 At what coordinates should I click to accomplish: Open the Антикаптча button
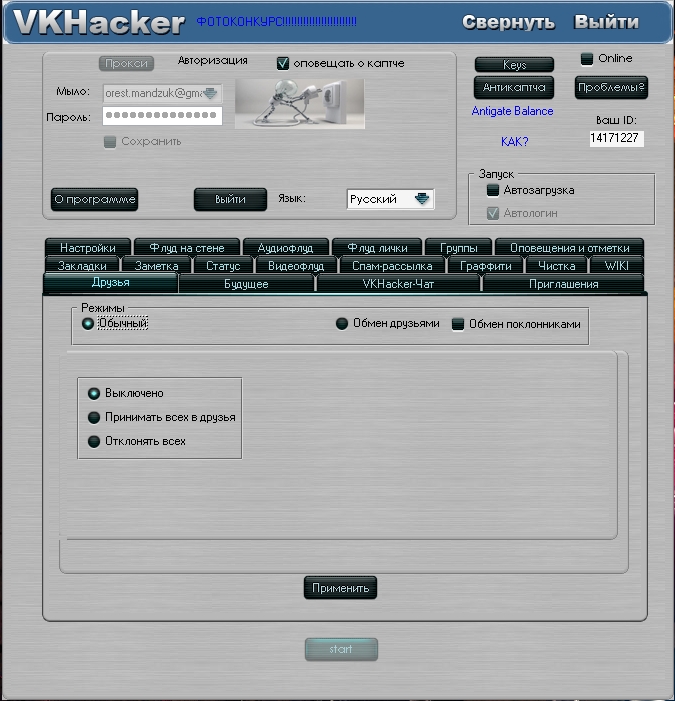(514, 87)
